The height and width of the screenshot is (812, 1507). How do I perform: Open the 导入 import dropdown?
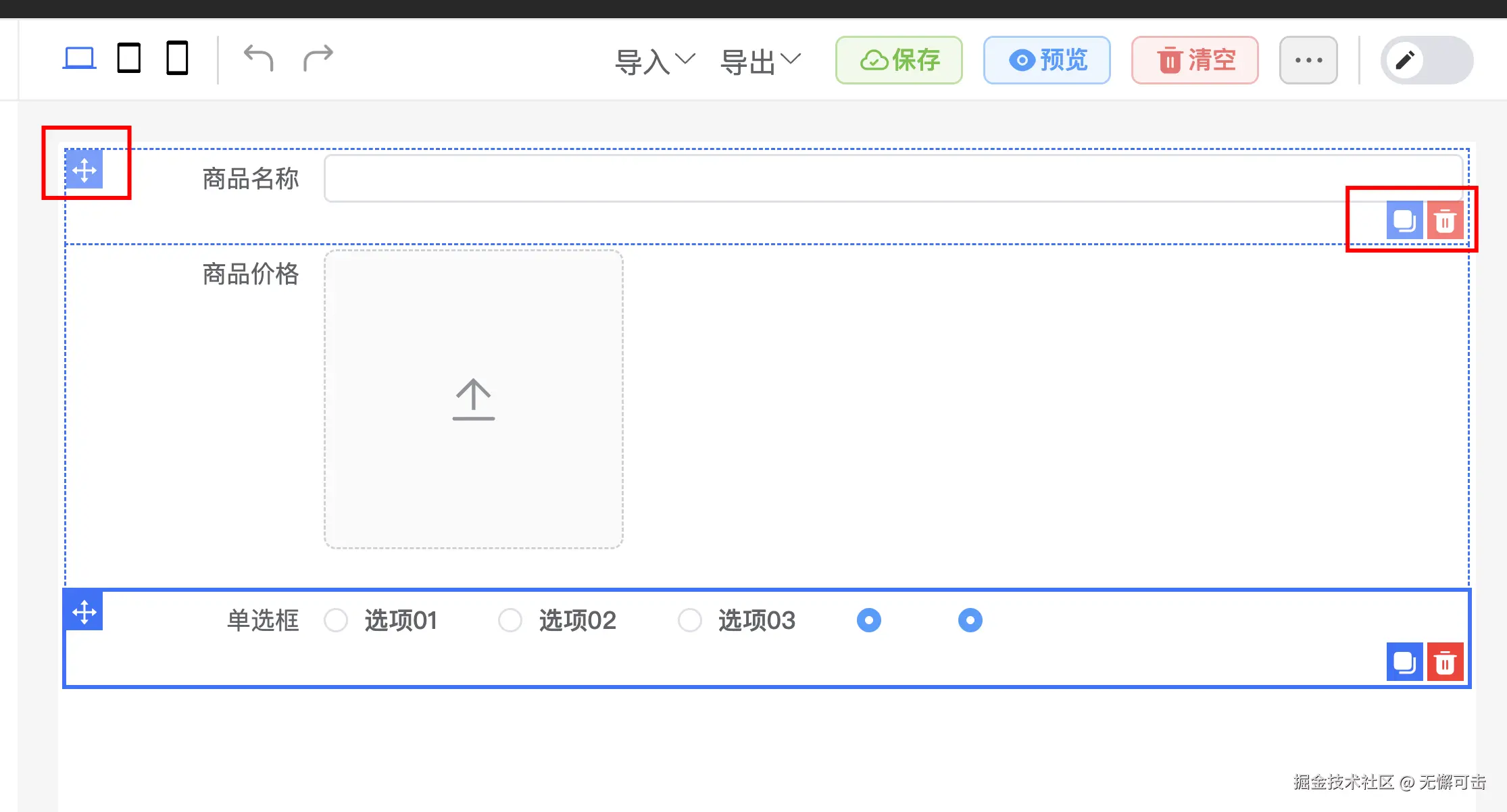(x=654, y=61)
